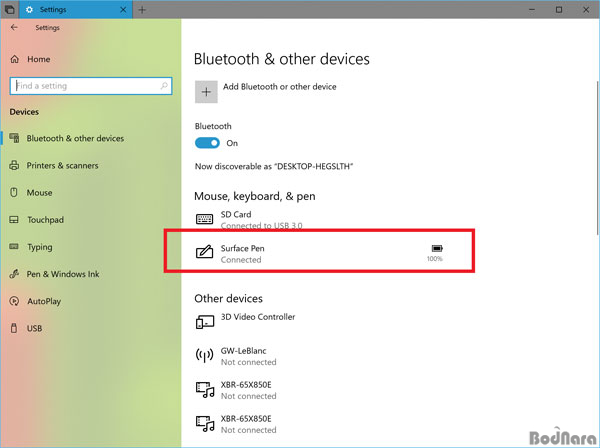Close the Settings tab
The image size is (600, 448).
pos(123,10)
